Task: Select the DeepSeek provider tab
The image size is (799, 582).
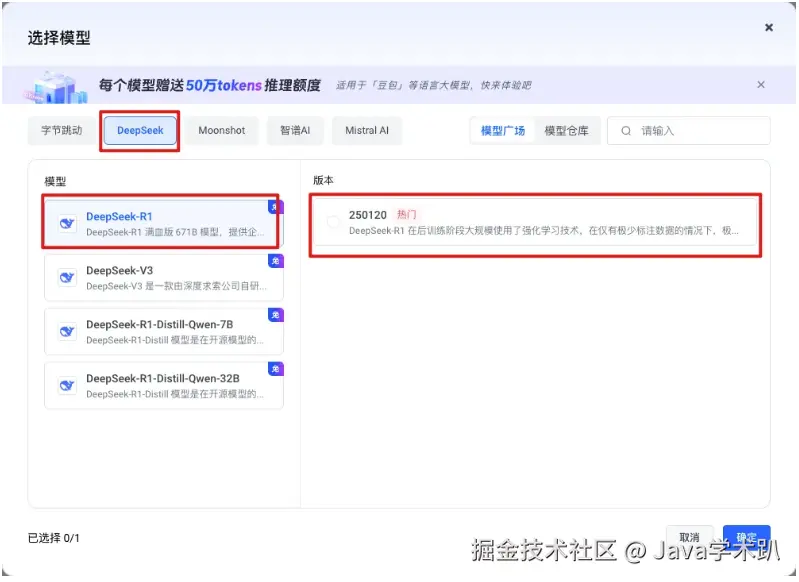Action: [x=140, y=130]
